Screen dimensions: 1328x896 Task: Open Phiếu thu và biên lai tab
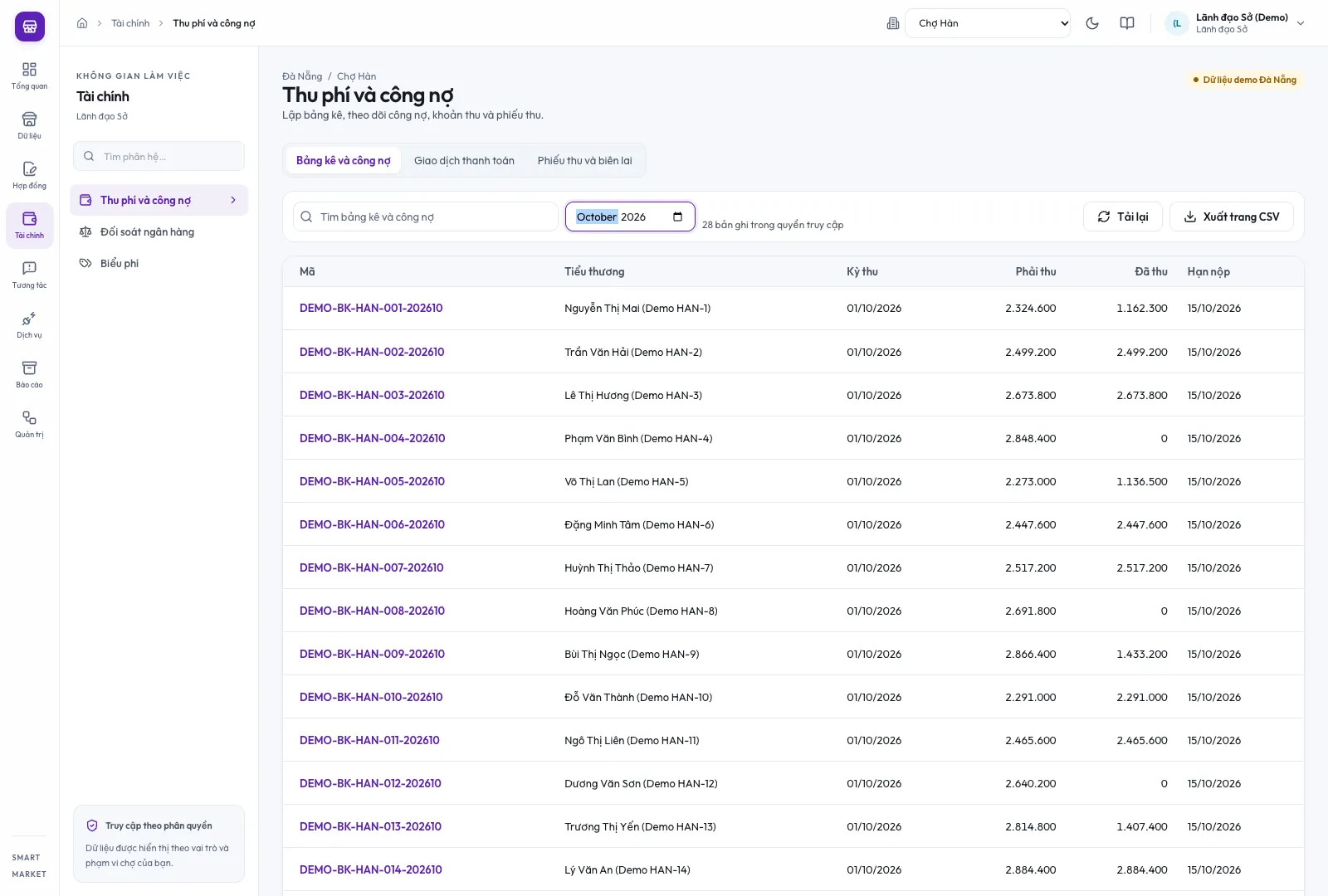584,161
